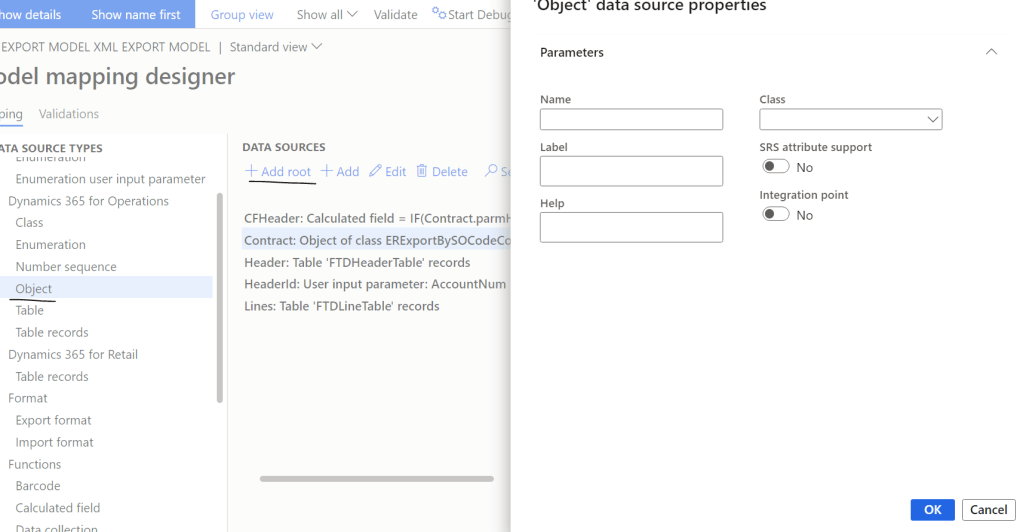This screenshot has width=1023, height=532.
Task: Toggle the Integration point switch
Action: click(775, 215)
